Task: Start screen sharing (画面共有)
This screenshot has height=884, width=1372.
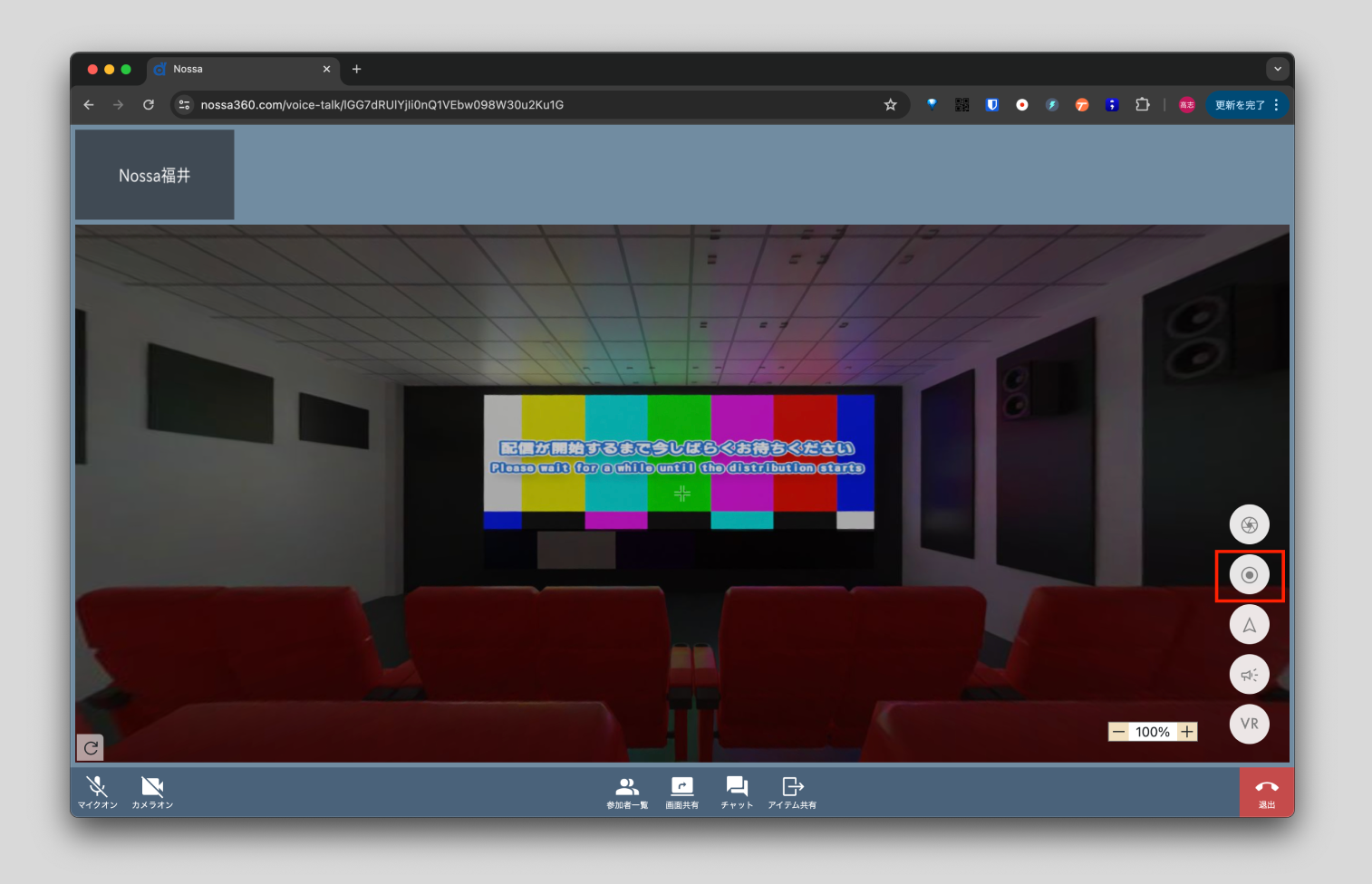Action: pos(682,793)
